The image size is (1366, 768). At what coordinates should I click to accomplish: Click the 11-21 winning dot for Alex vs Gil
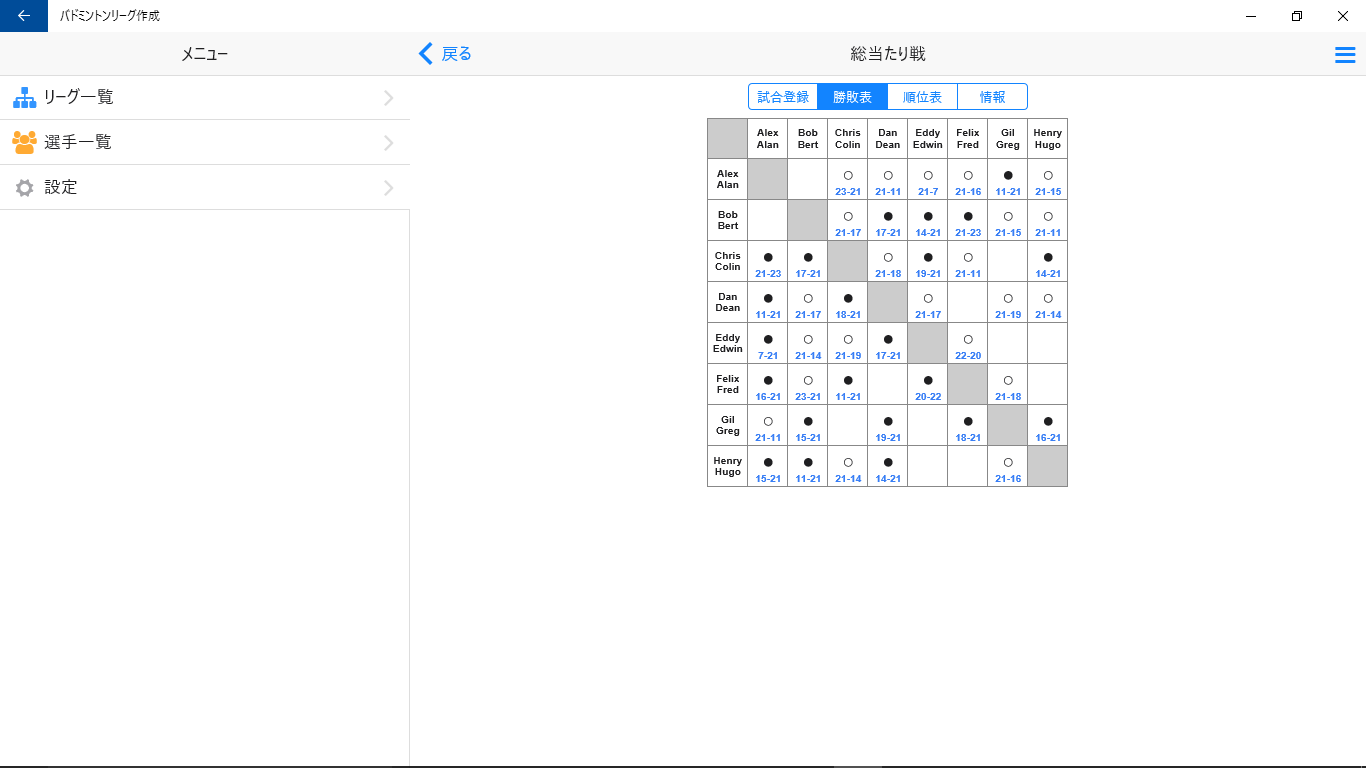[1007, 173]
